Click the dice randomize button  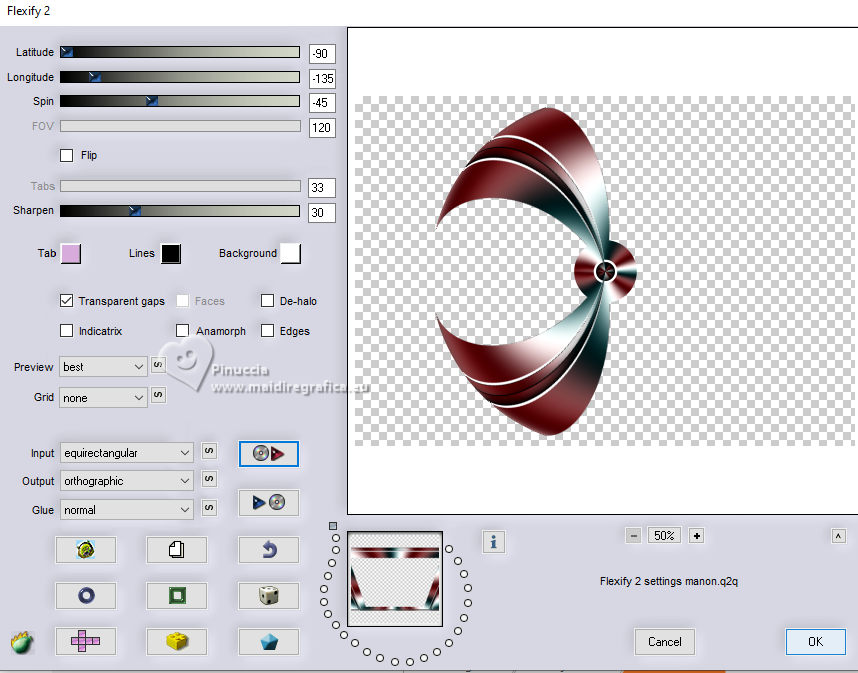pos(268,595)
